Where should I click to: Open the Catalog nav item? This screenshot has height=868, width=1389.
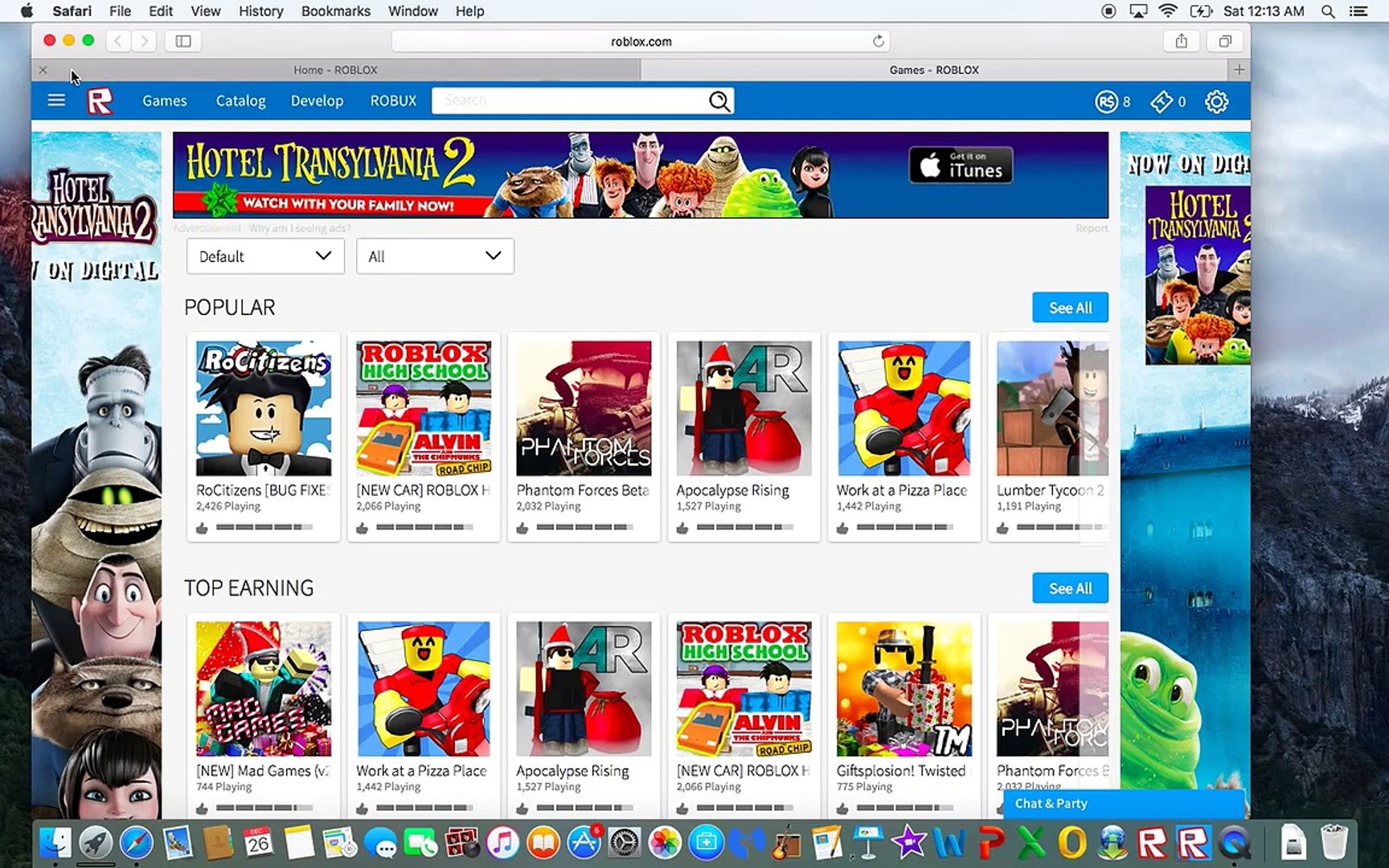tap(240, 100)
